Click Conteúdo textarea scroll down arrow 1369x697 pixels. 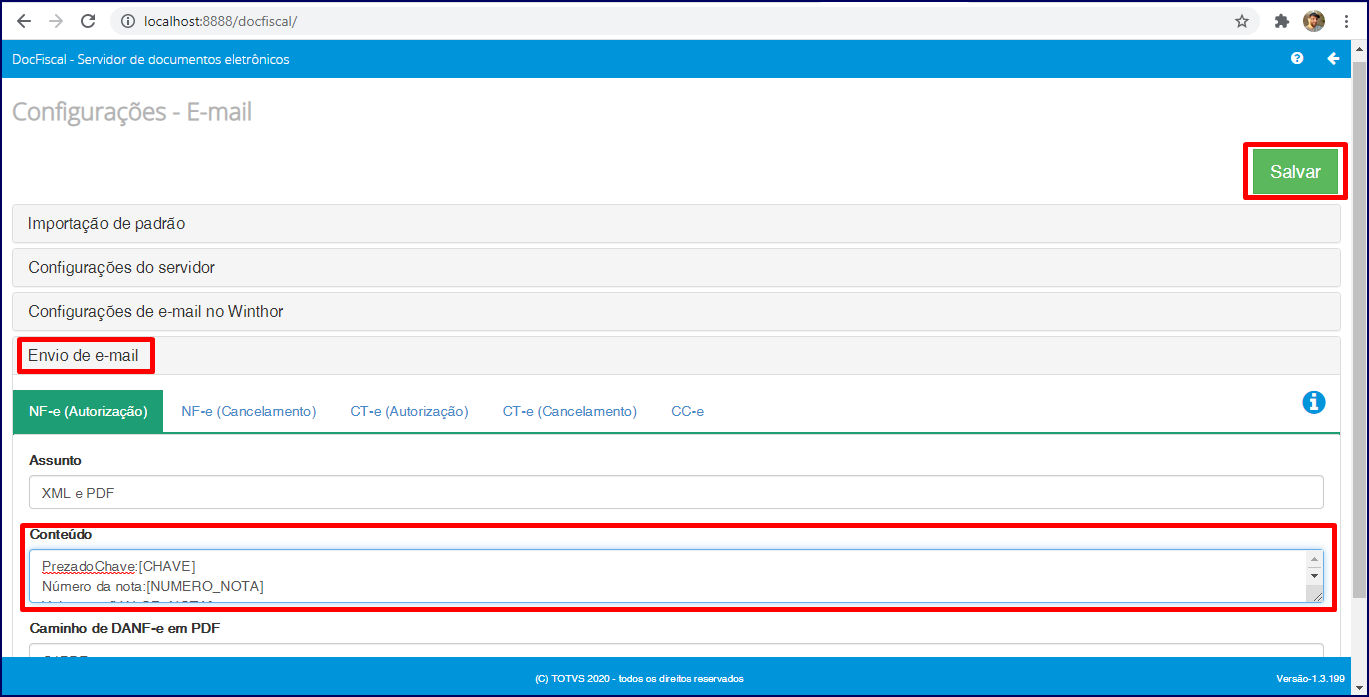1314,576
